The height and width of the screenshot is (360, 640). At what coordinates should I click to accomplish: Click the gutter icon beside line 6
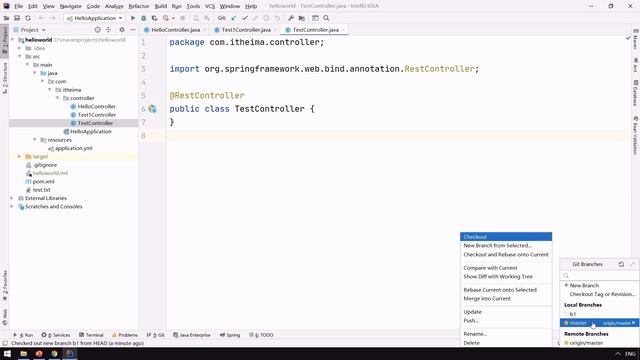(x=153, y=109)
